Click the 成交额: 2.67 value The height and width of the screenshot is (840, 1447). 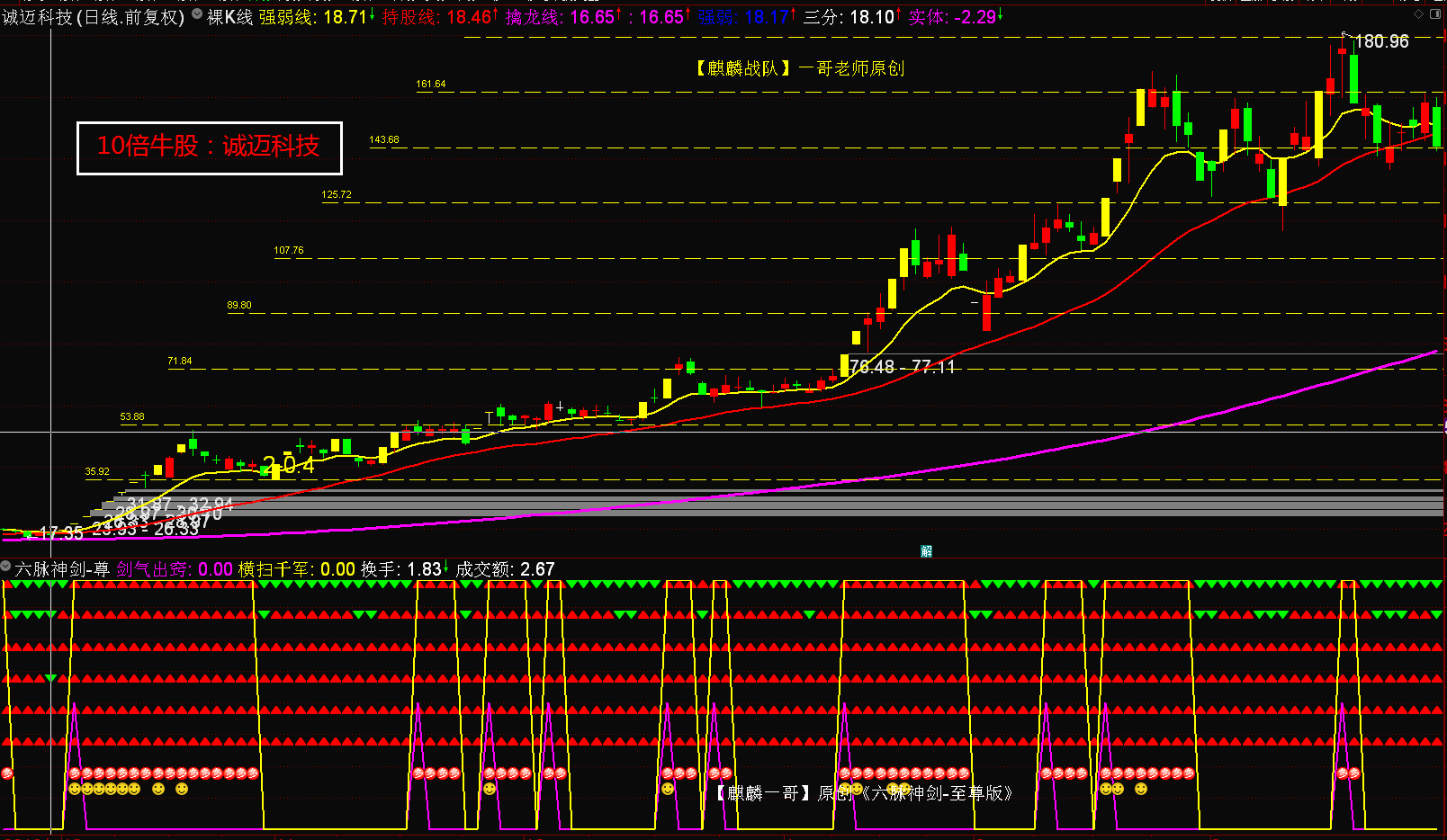coord(505,569)
